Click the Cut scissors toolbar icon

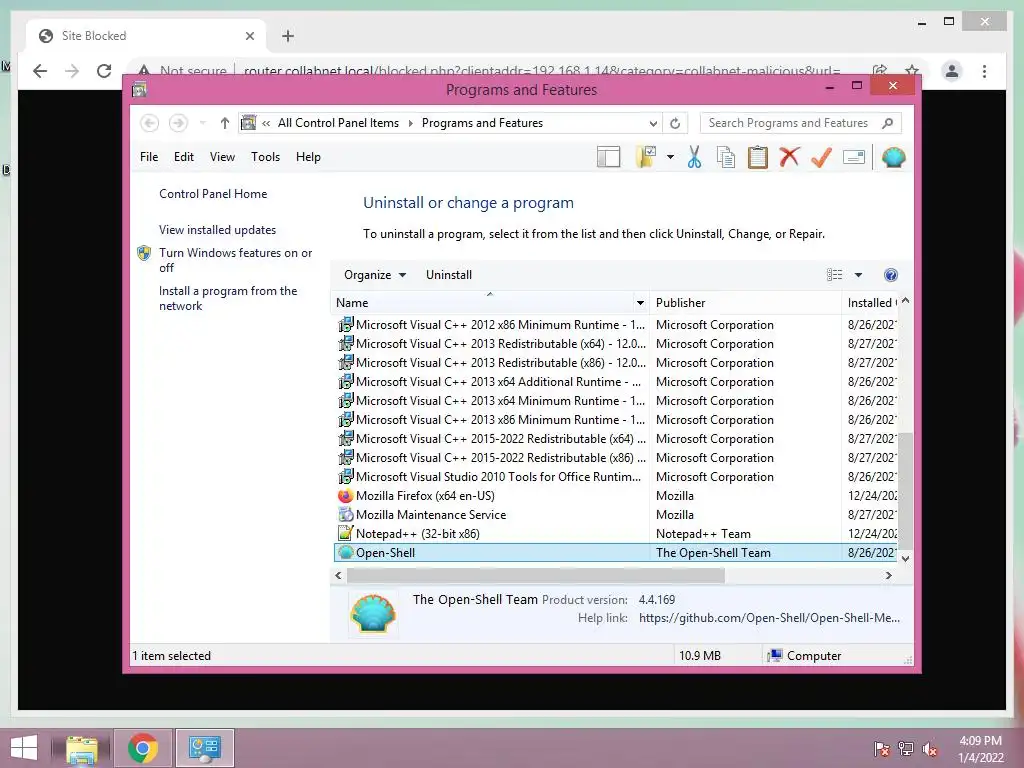coord(694,157)
